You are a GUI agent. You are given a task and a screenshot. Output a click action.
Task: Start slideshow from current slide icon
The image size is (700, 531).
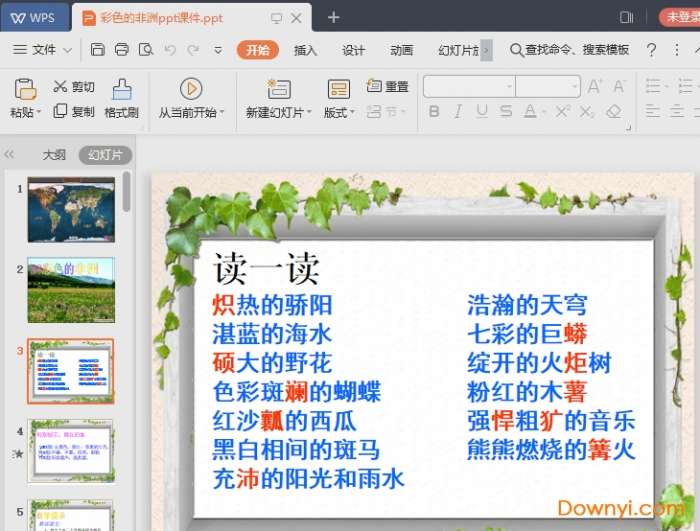pyautogui.click(x=190, y=89)
